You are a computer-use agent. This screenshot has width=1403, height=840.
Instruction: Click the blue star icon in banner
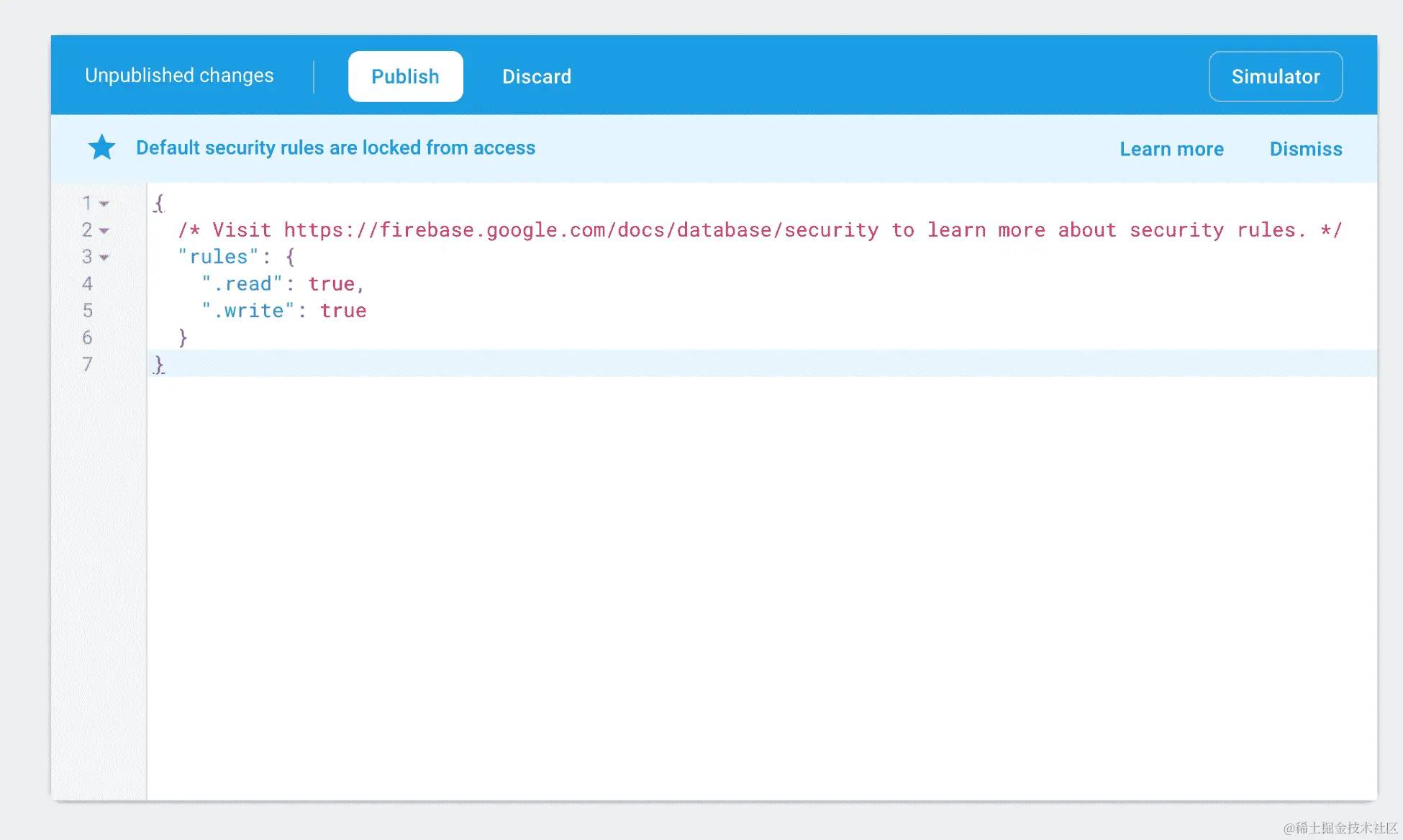[101, 147]
